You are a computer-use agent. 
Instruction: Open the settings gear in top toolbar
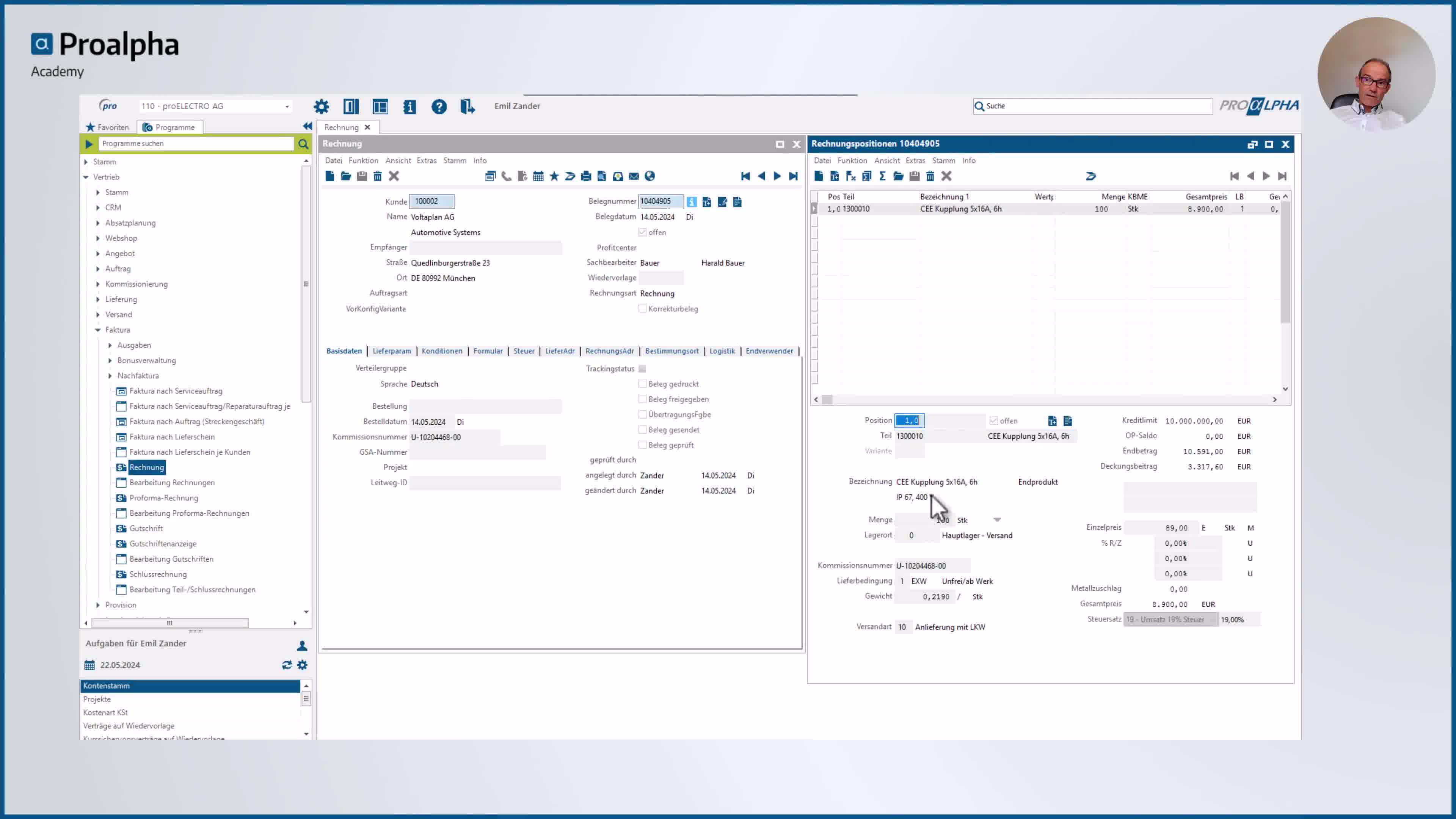point(321,106)
